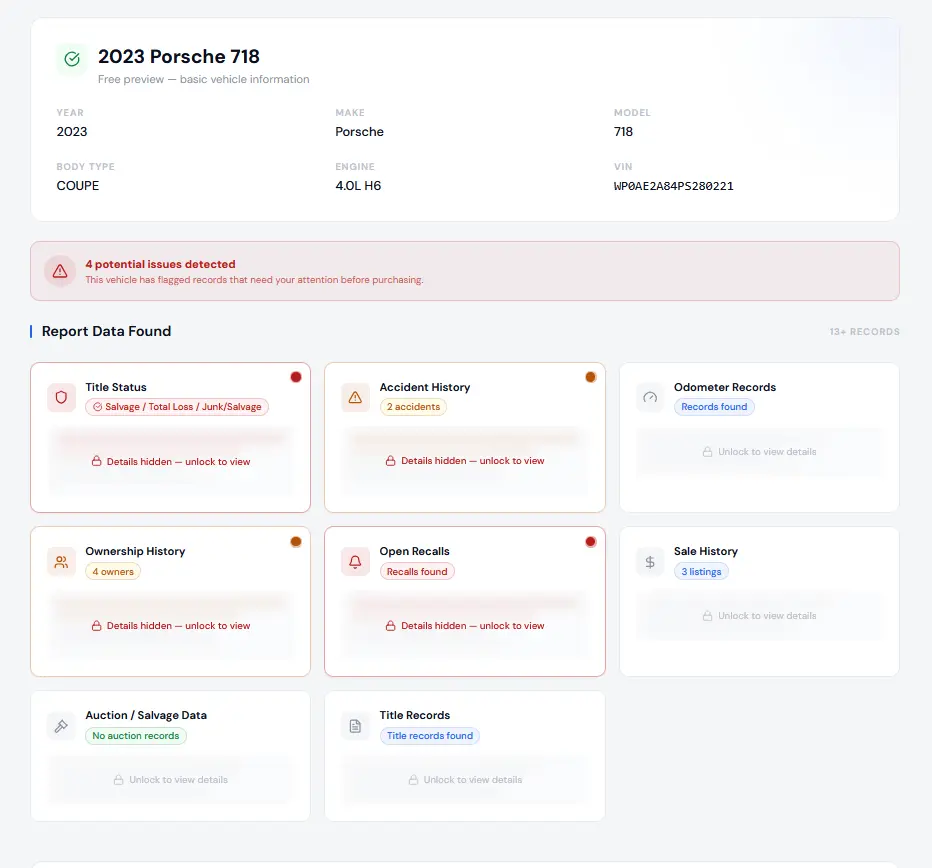Click the 'Ownership History' card title
This screenshot has width=932, height=868.
pos(136,551)
